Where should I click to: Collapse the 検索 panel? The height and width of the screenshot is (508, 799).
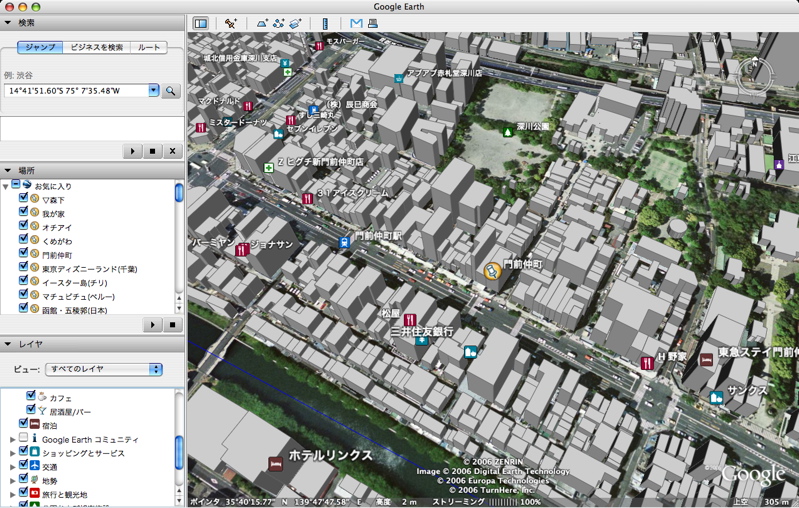click(8, 22)
